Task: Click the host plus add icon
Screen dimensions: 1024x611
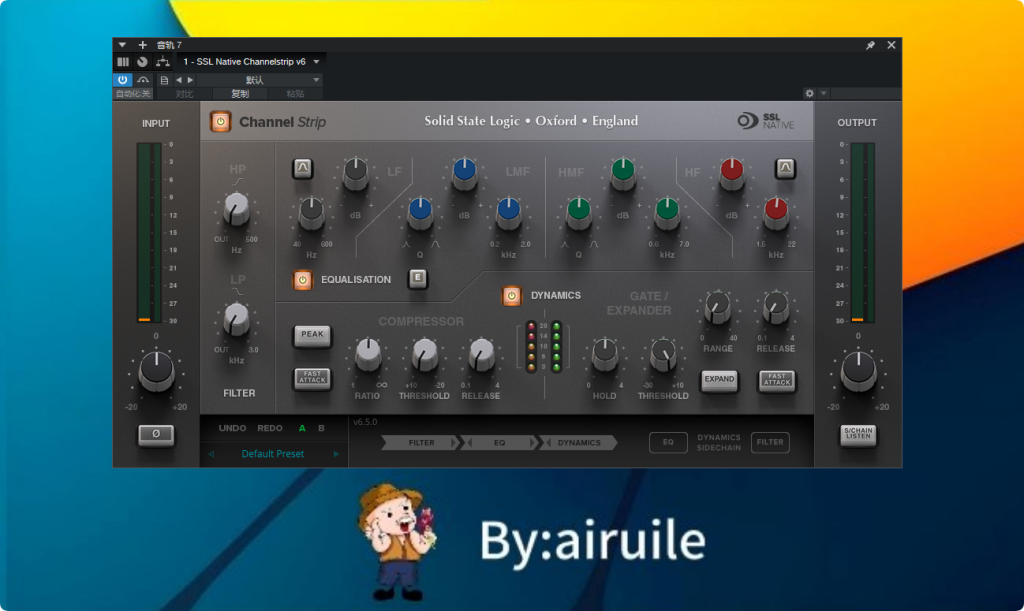Action: pyautogui.click(x=142, y=45)
